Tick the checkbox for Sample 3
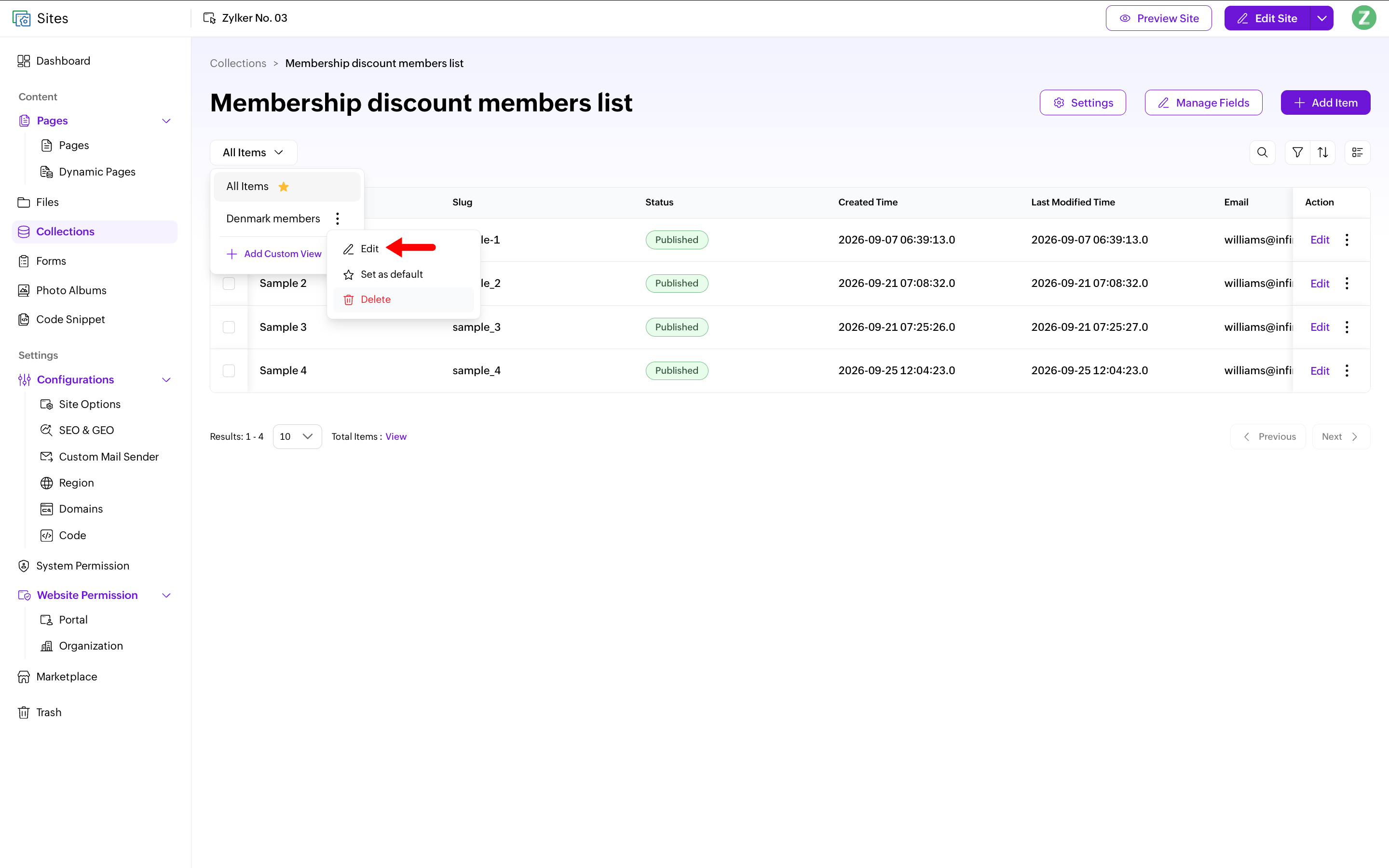The height and width of the screenshot is (868, 1389). [x=229, y=327]
